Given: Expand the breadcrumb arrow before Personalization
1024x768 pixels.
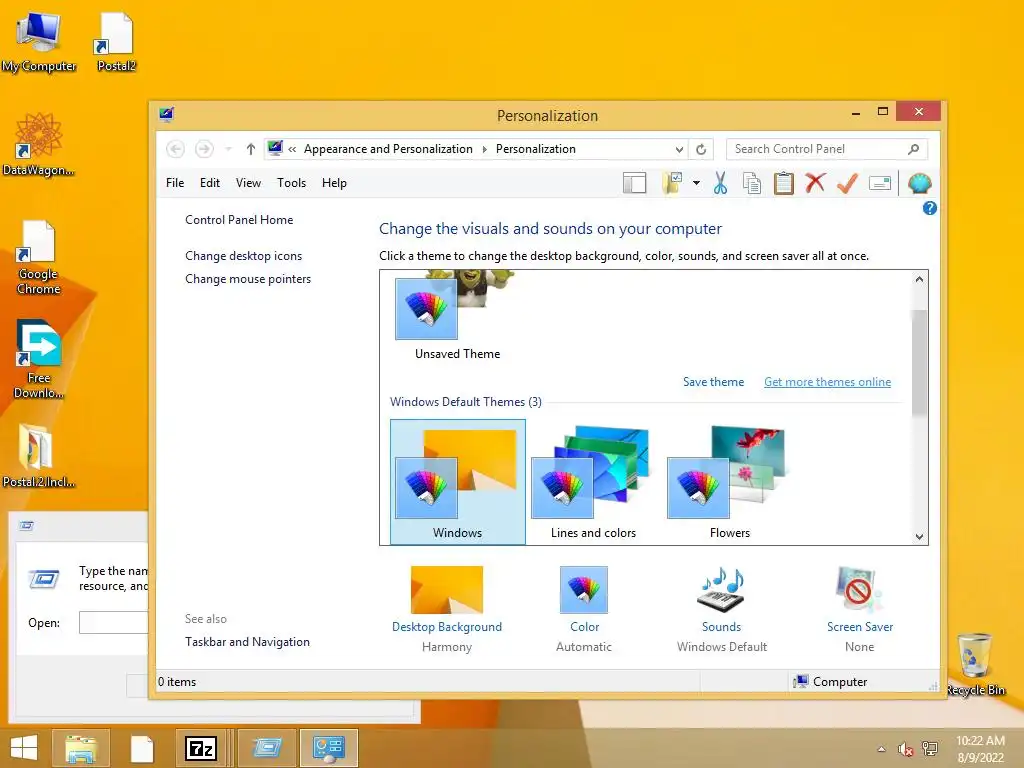Looking at the screenshot, I should pyautogui.click(x=485, y=150).
